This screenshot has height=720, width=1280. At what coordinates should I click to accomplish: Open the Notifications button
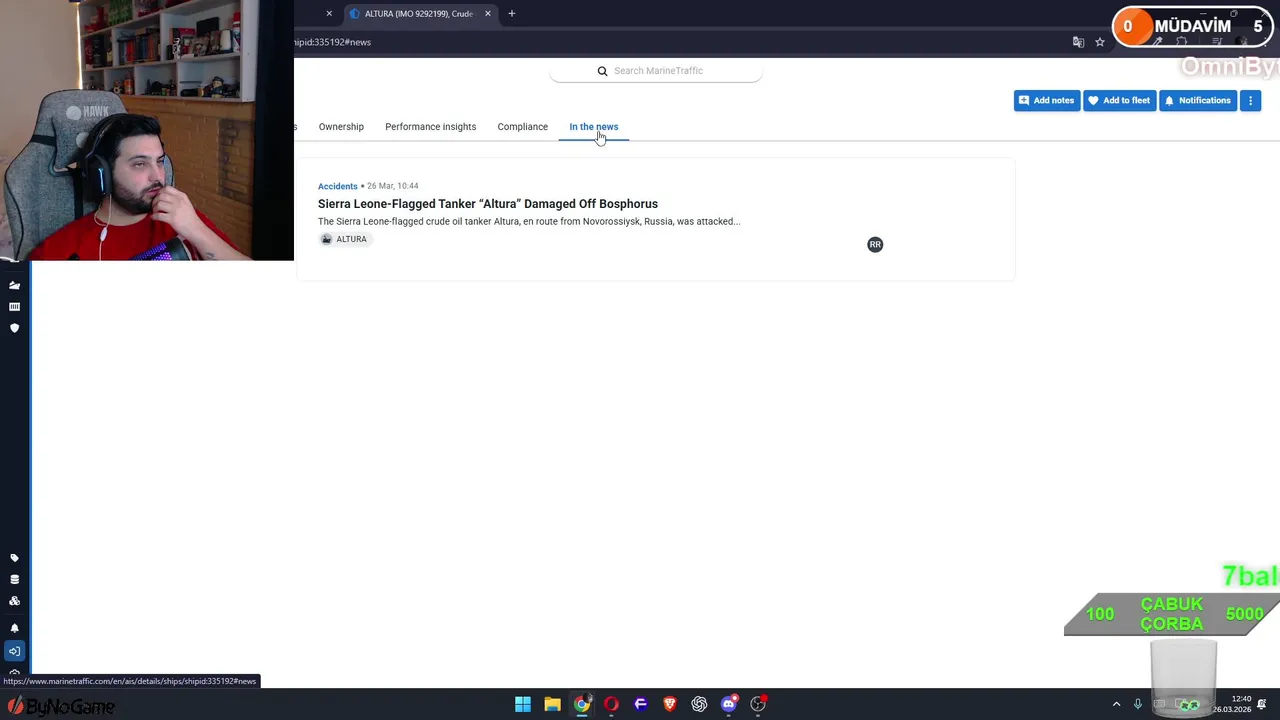pyautogui.click(x=1197, y=100)
